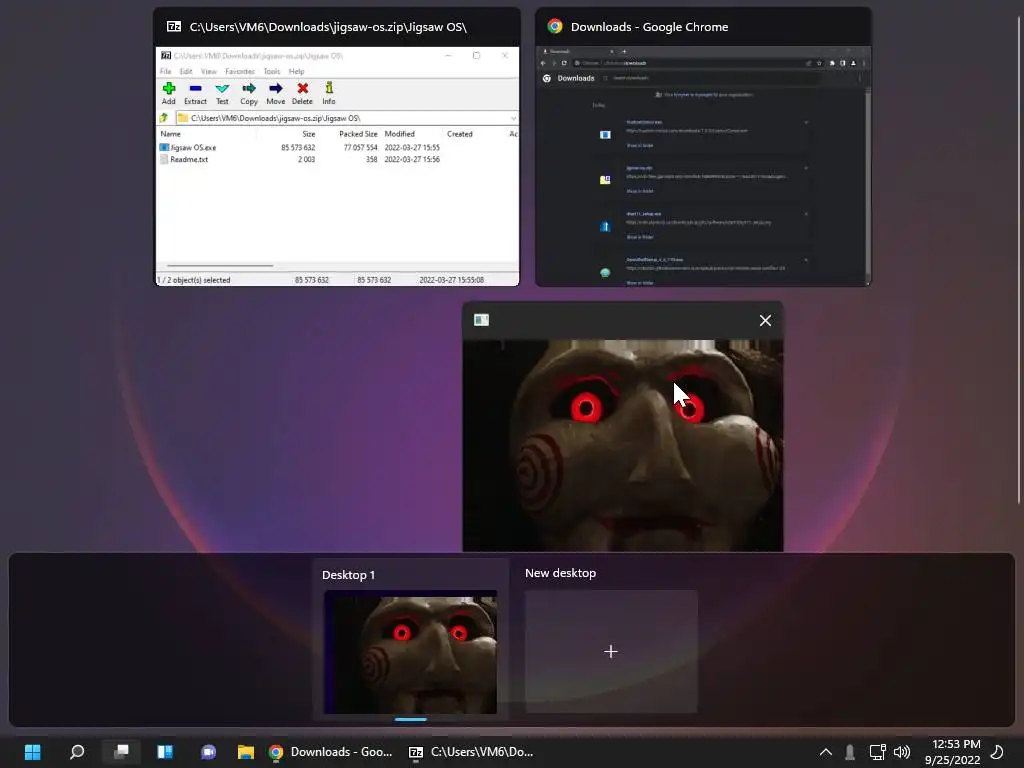Click the untitled window icon above Jigsaw preview
Screen dimensions: 1024x768
tap(481, 320)
